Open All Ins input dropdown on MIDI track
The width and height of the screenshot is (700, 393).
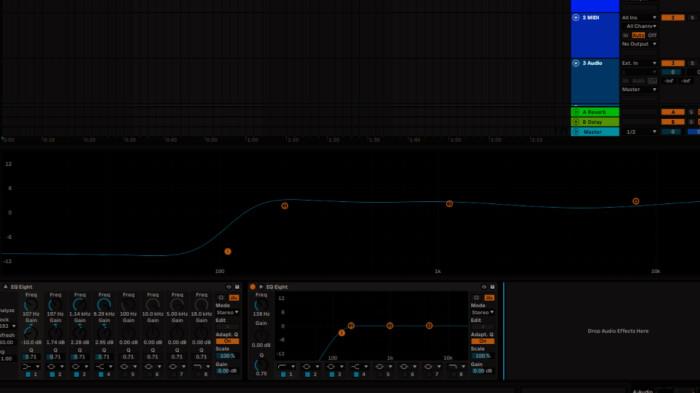coord(639,17)
